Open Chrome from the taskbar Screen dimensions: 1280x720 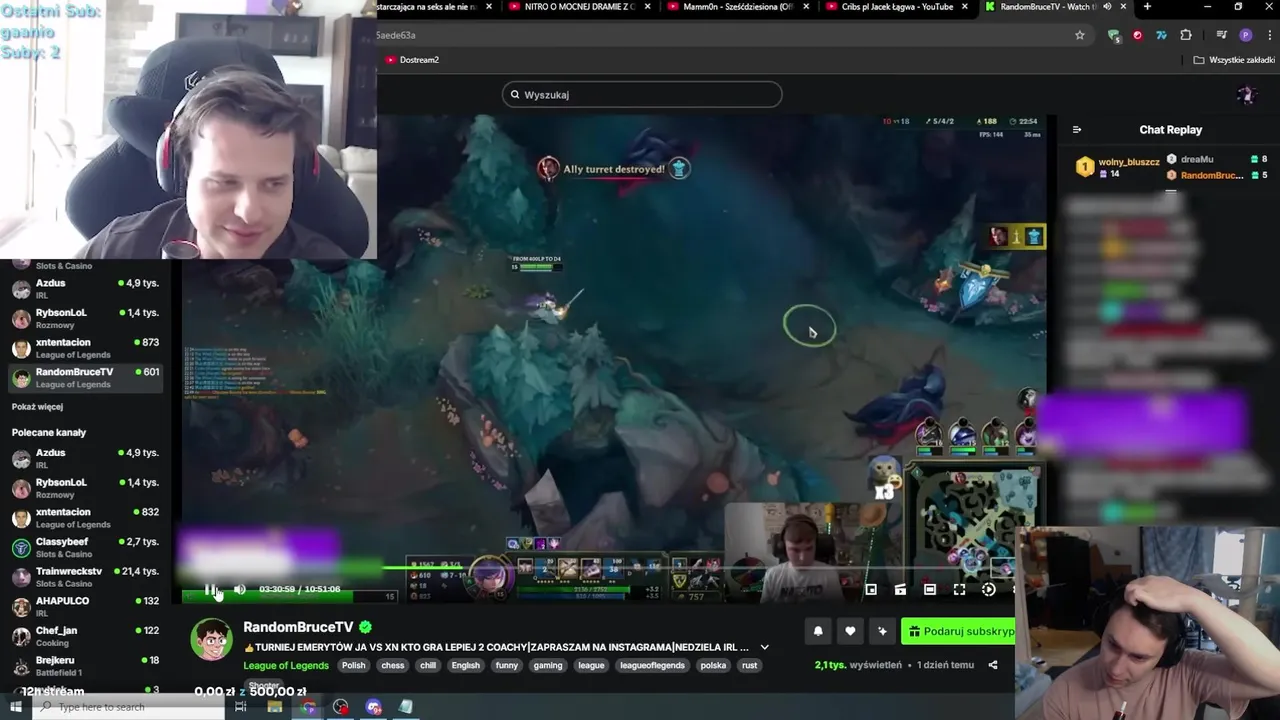click(308, 707)
